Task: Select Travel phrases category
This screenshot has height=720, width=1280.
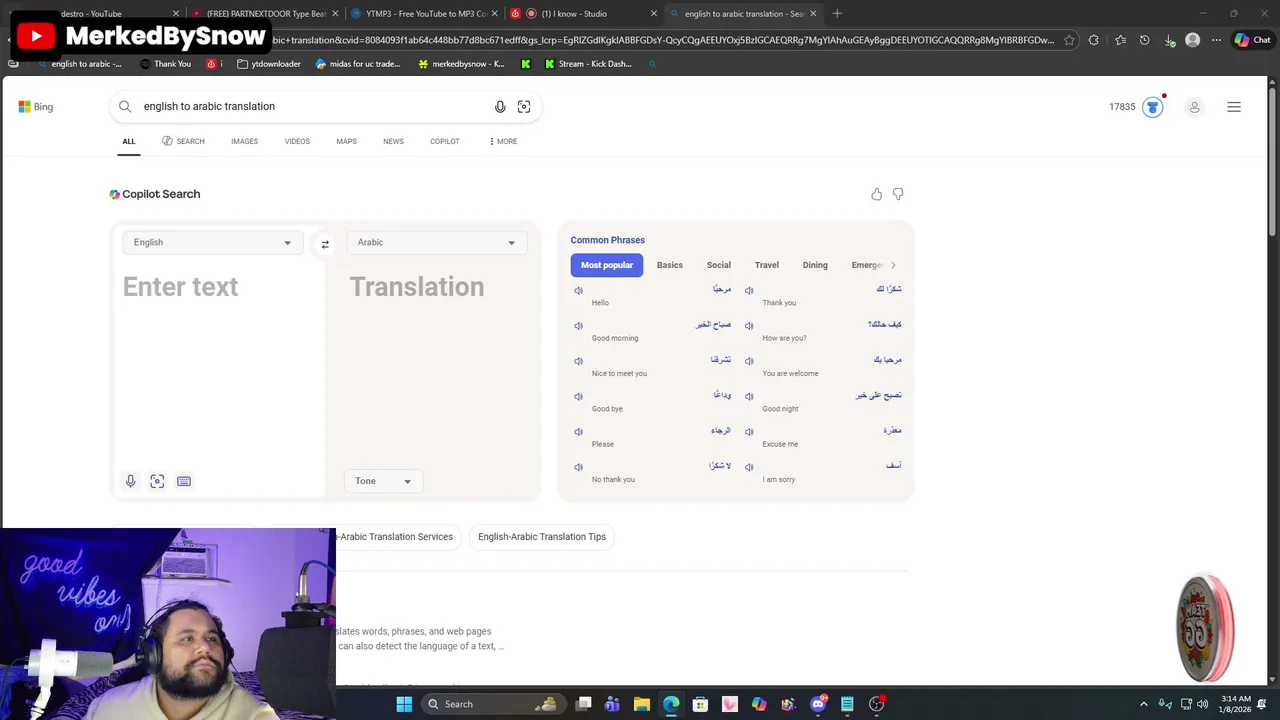Action: coord(767,265)
